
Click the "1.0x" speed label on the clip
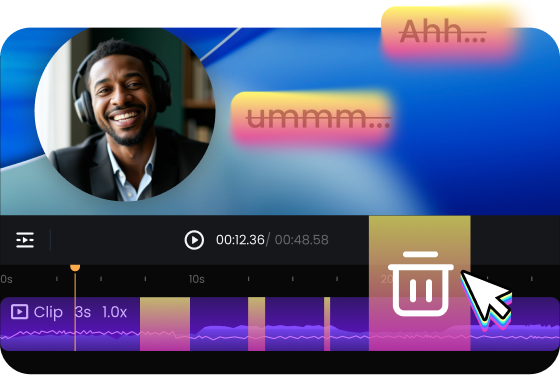point(115,312)
